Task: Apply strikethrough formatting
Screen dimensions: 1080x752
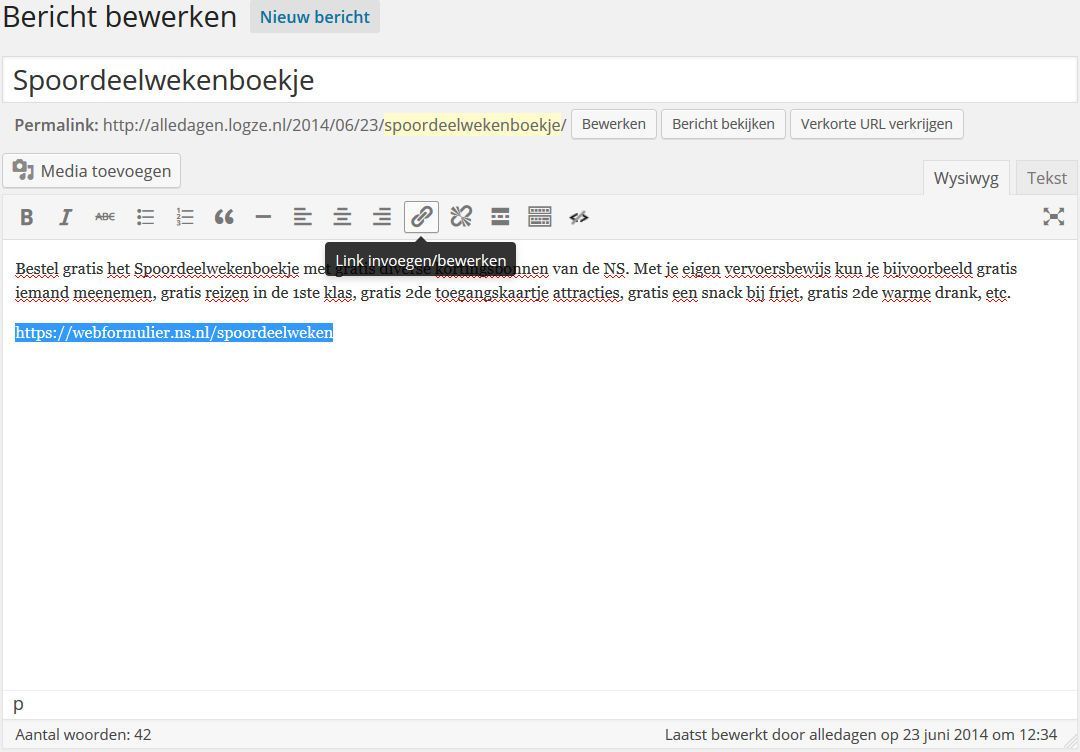Action: coord(105,217)
